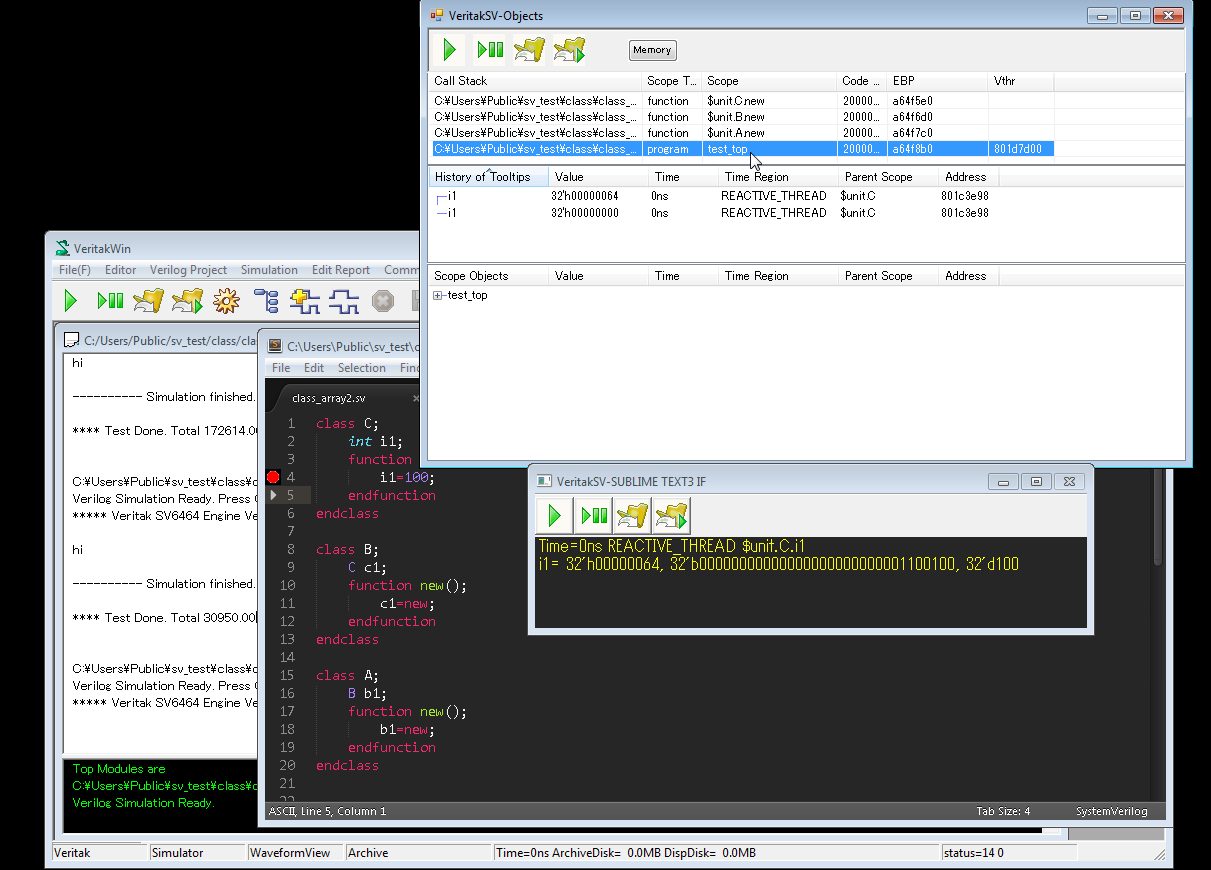This screenshot has width=1211, height=870.
Task: Click the green Run arrow in SUBLIME TEXT3 IF window
Action: click(554, 516)
